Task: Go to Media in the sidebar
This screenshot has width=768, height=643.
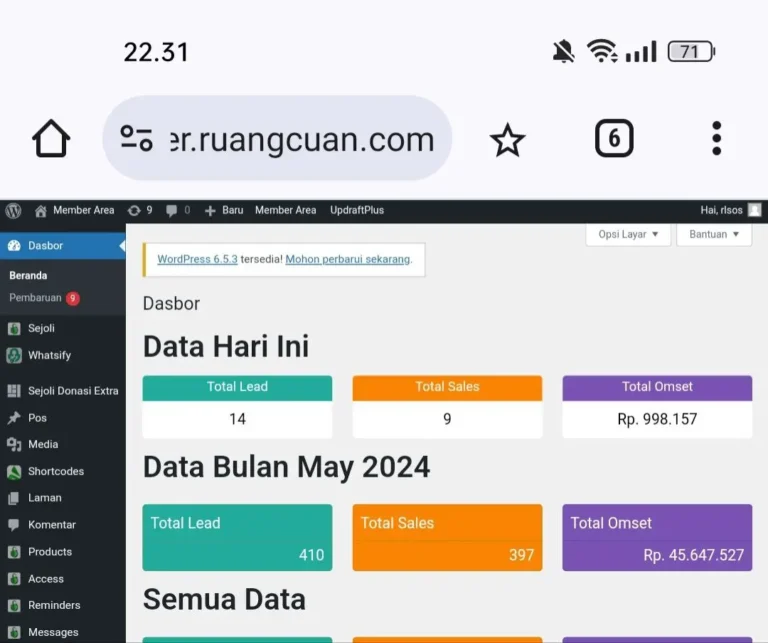Action: point(43,444)
